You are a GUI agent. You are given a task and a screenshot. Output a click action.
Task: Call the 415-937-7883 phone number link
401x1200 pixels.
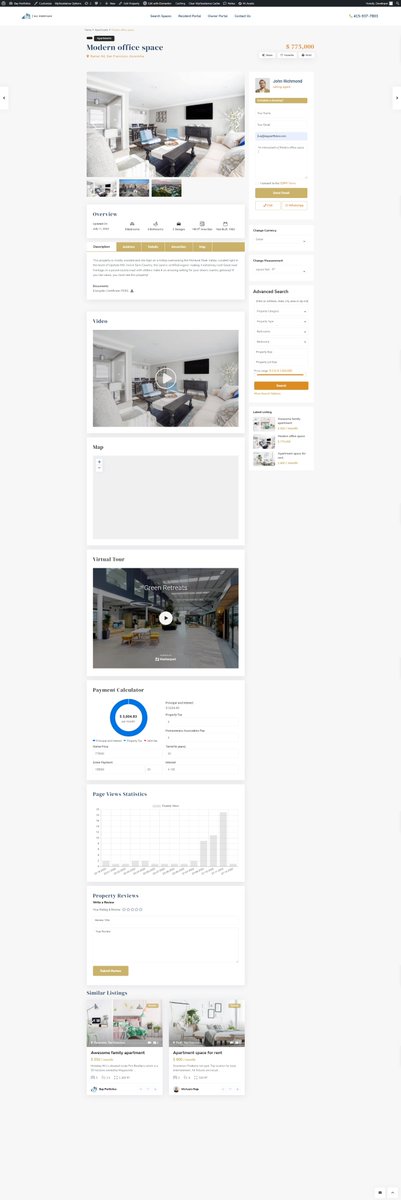click(364, 16)
